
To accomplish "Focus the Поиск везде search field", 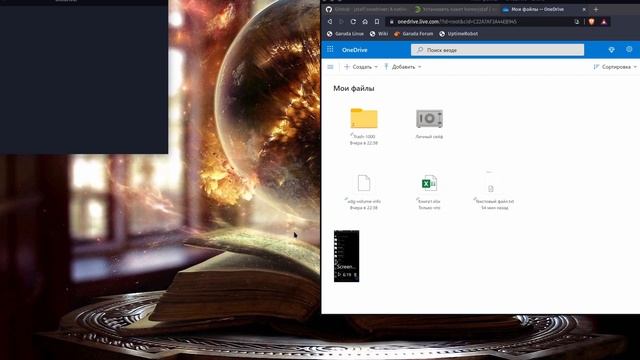I will pyautogui.click(x=497, y=50).
